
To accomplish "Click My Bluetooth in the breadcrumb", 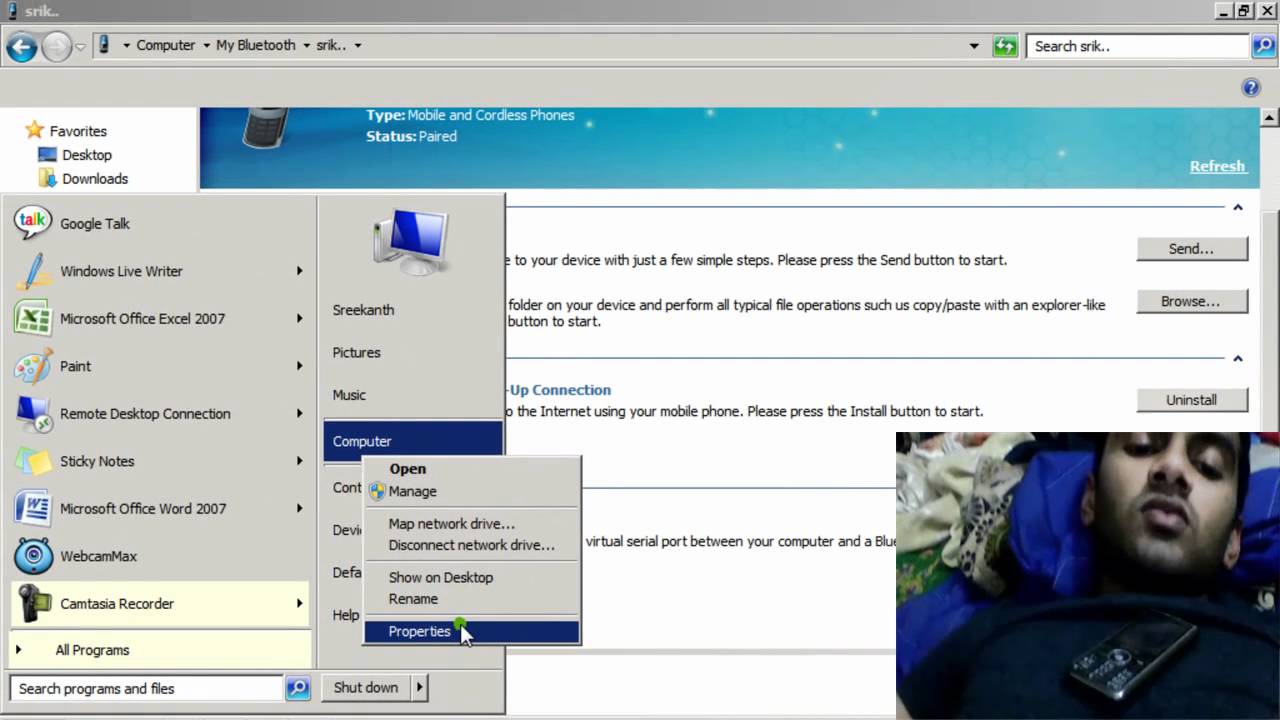I will coord(256,45).
